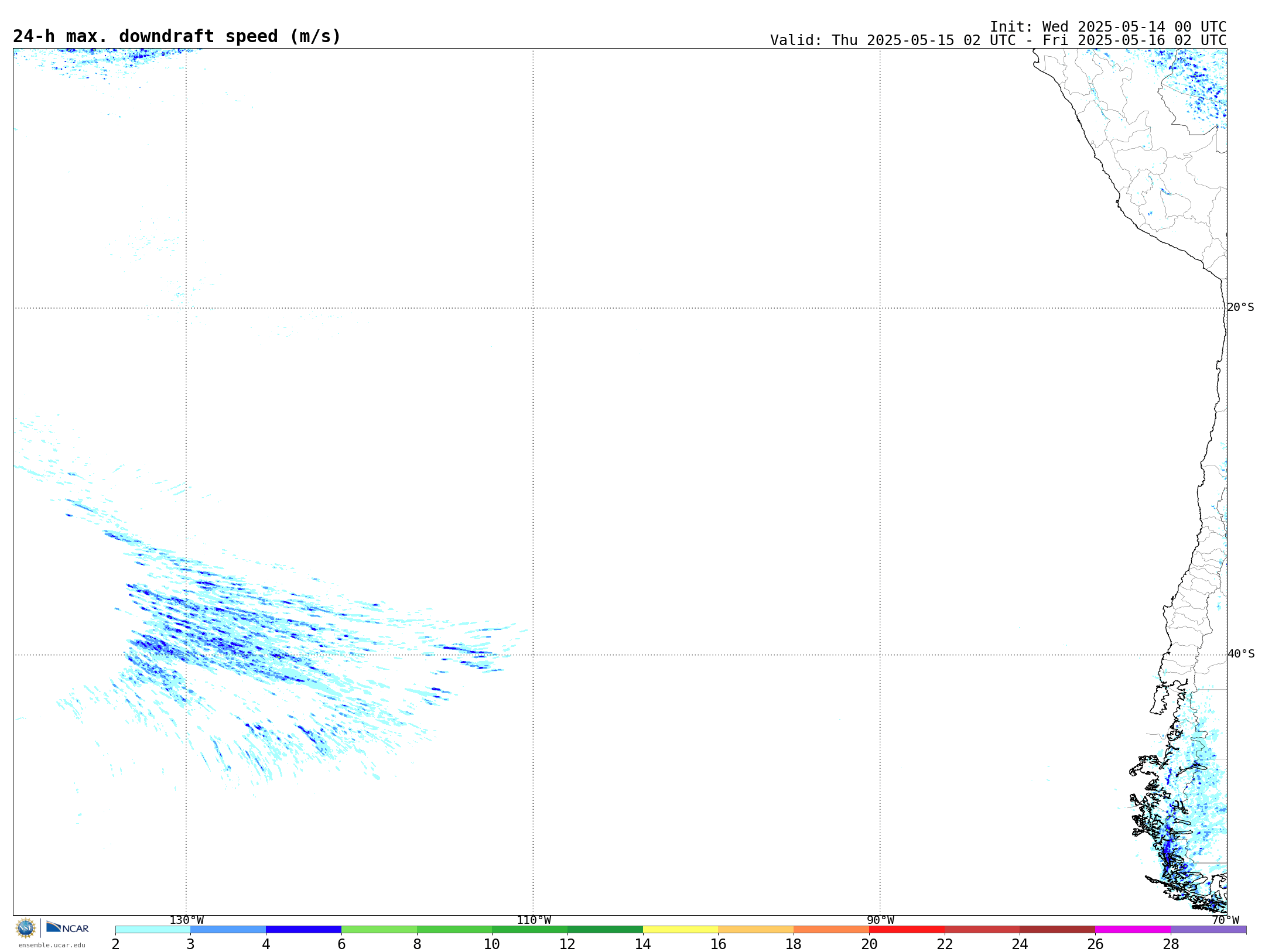
Task: Choose the light orange 16–18 m/s swatch
Action: pyautogui.click(x=755, y=930)
